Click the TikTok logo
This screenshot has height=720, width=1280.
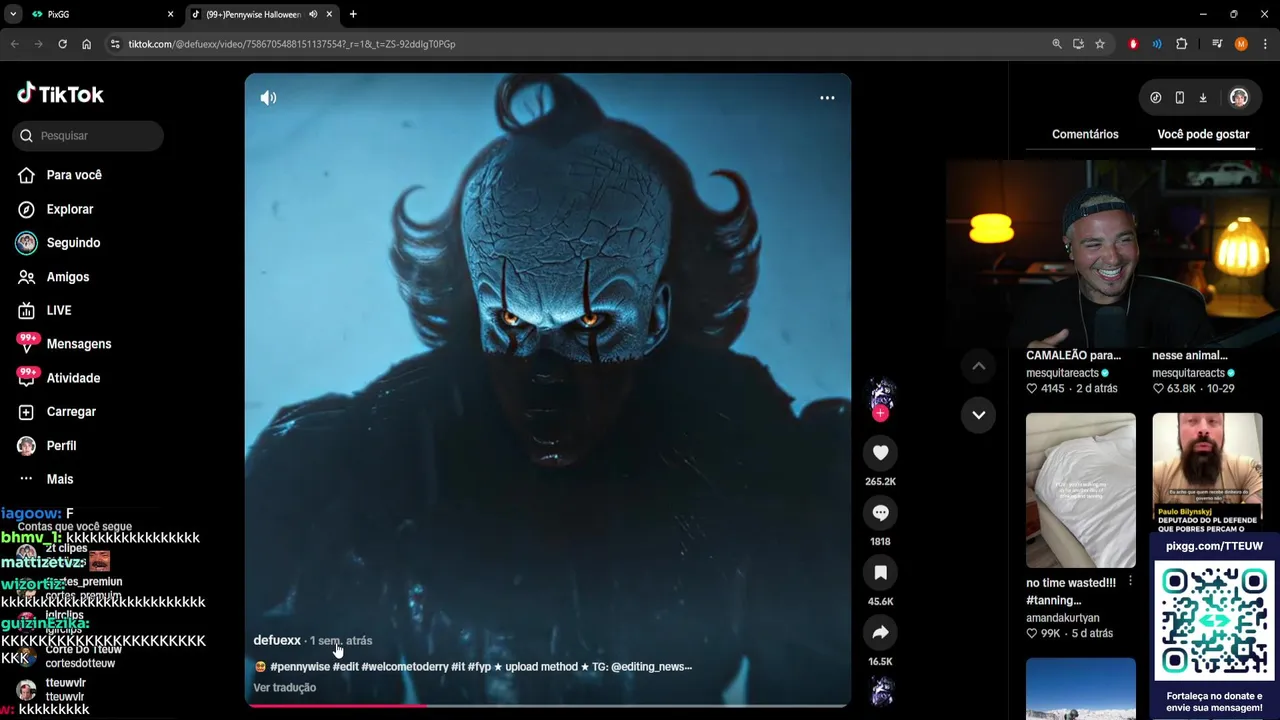60,94
